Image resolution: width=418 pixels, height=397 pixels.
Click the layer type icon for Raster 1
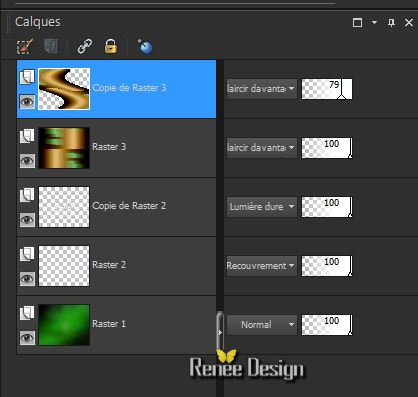click(x=27, y=313)
